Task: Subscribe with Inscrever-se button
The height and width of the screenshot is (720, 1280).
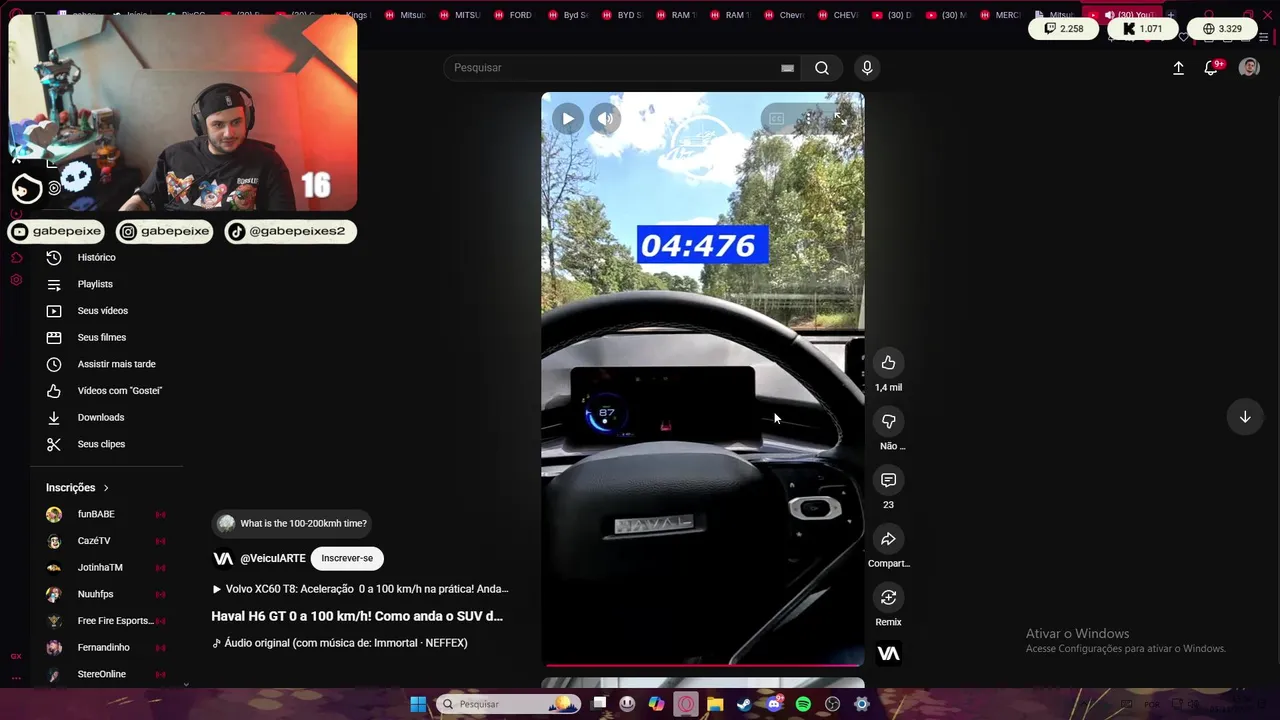Action: [347, 558]
